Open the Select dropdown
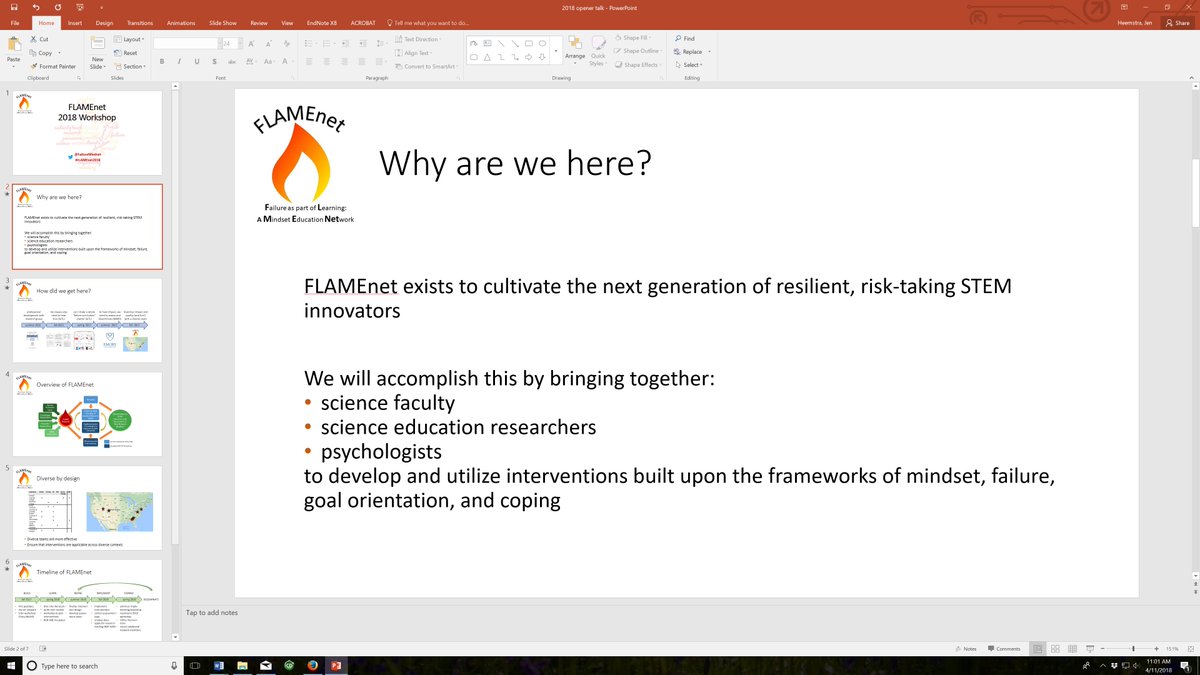The width and height of the screenshot is (1200, 675). coord(688,65)
